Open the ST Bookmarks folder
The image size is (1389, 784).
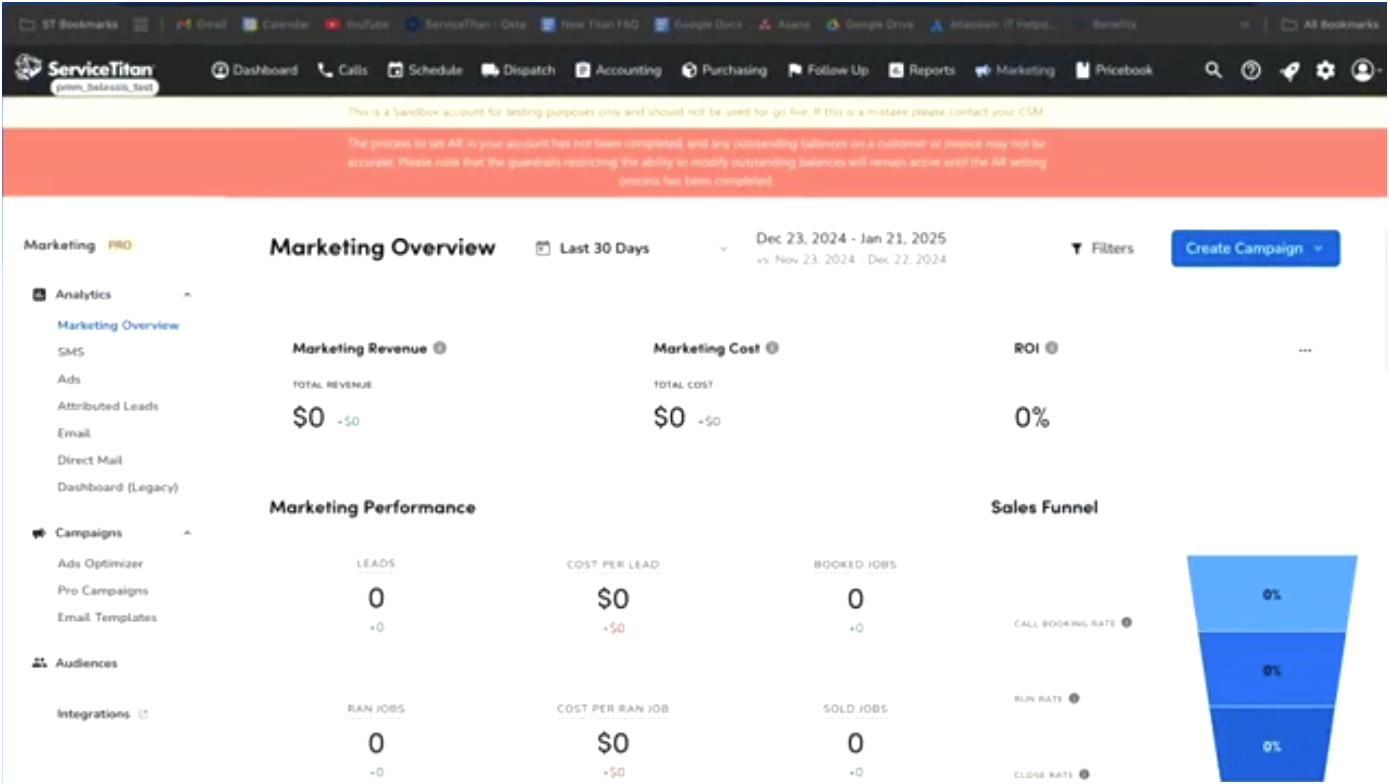[x=68, y=24]
